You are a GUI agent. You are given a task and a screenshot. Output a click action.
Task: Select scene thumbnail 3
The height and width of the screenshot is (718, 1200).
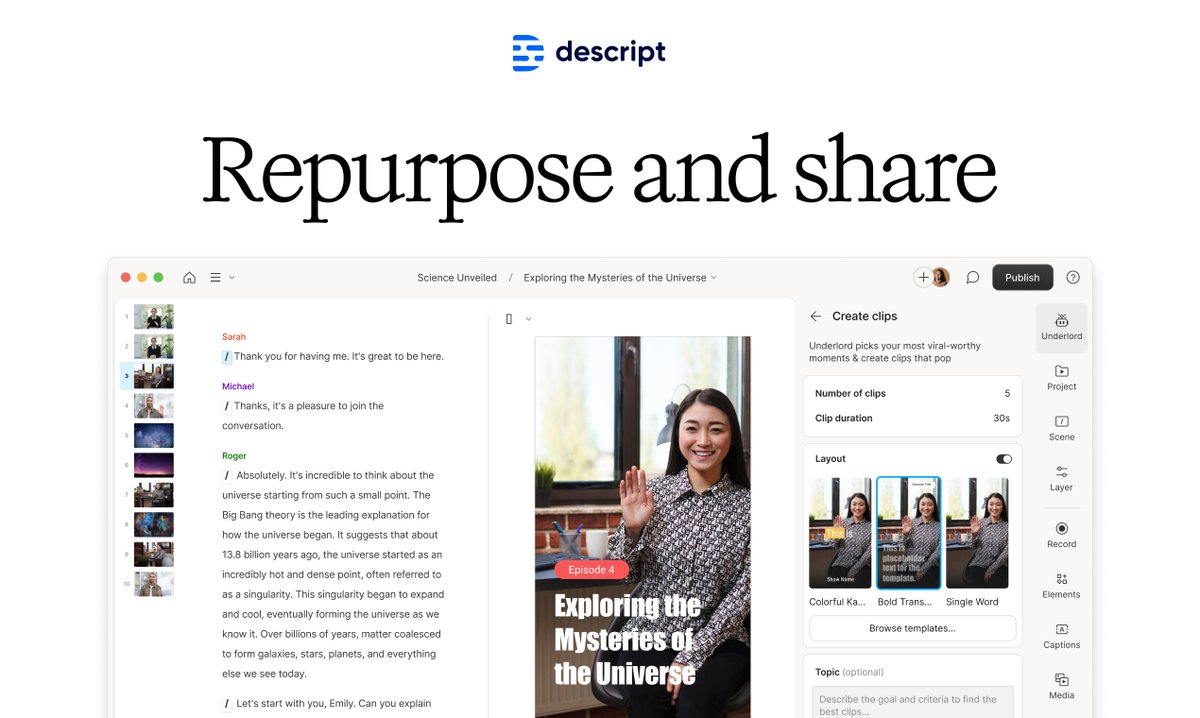click(154, 376)
